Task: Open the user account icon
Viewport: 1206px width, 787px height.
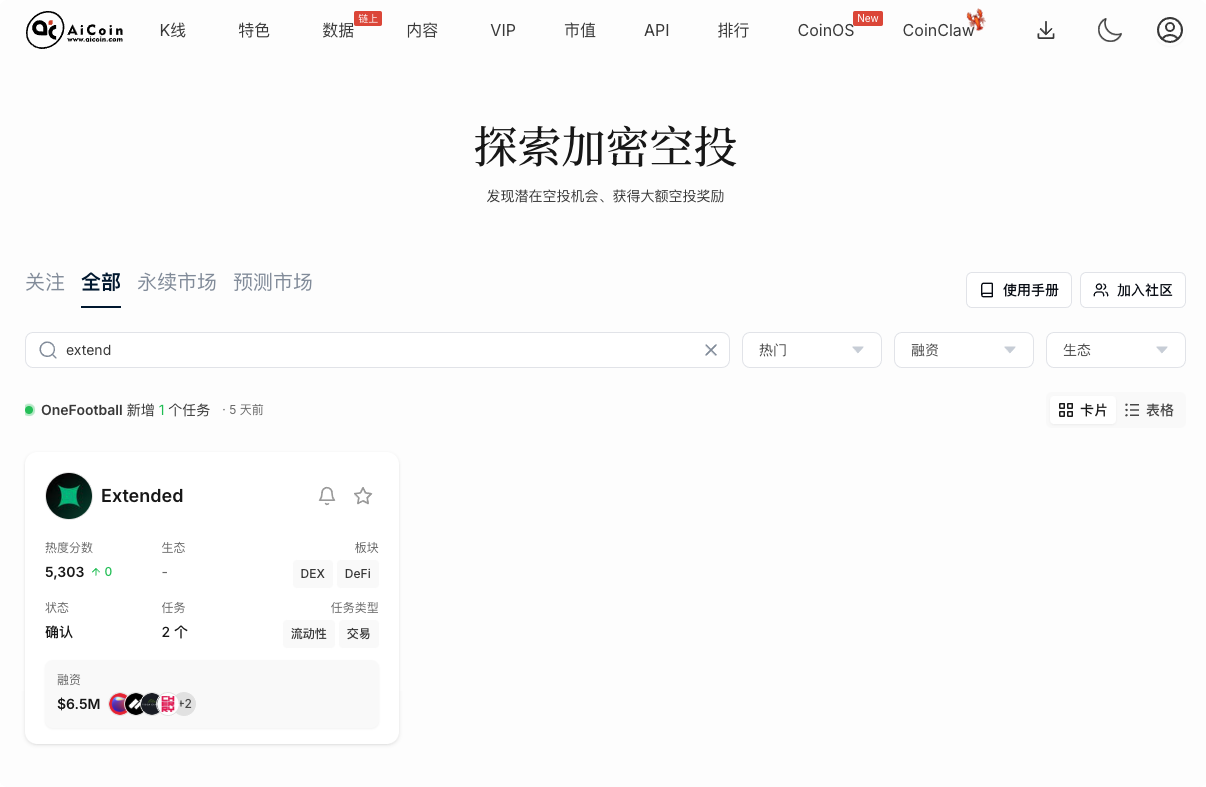Action: (1170, 30)
